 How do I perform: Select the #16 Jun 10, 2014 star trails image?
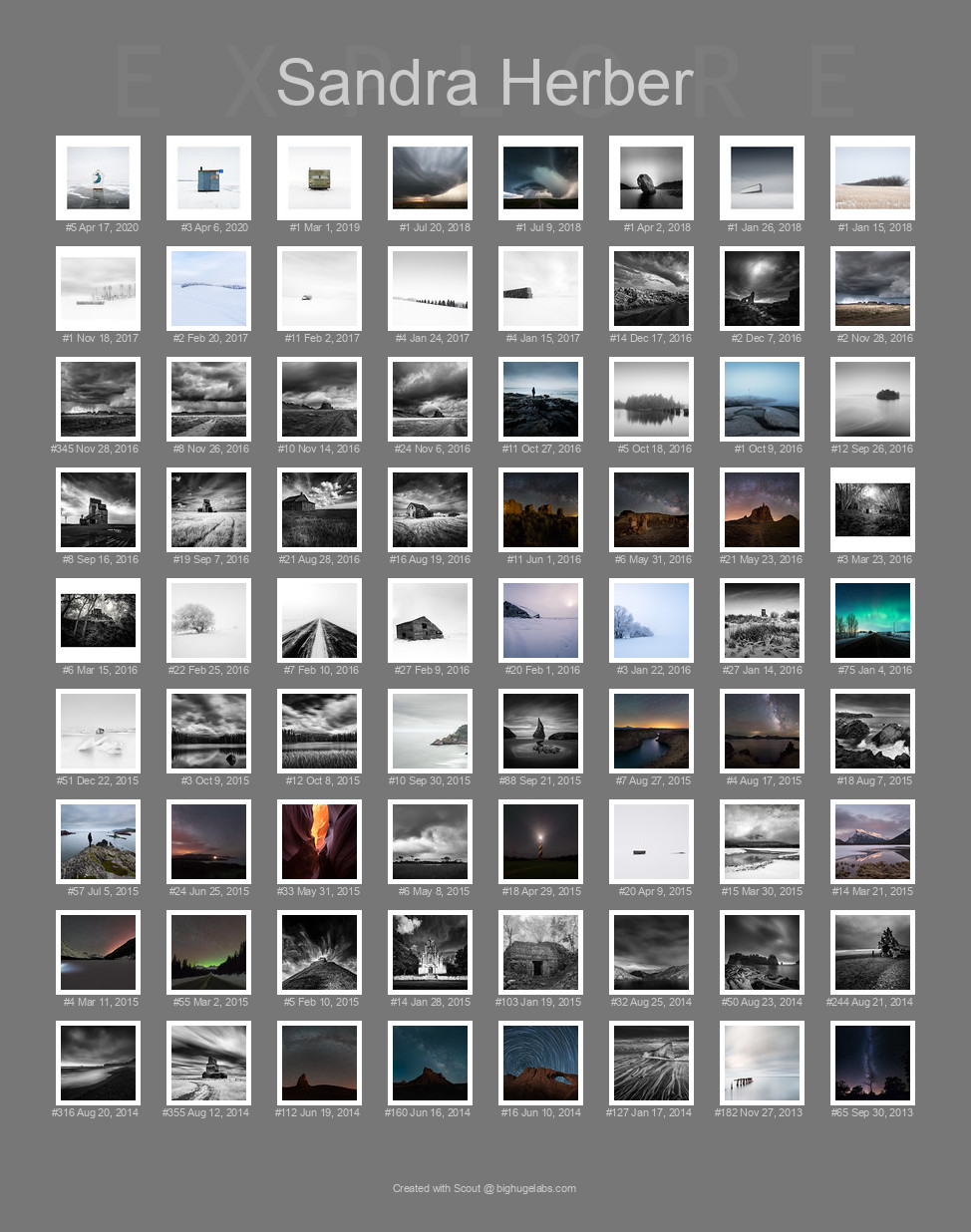pos(540,1063)
